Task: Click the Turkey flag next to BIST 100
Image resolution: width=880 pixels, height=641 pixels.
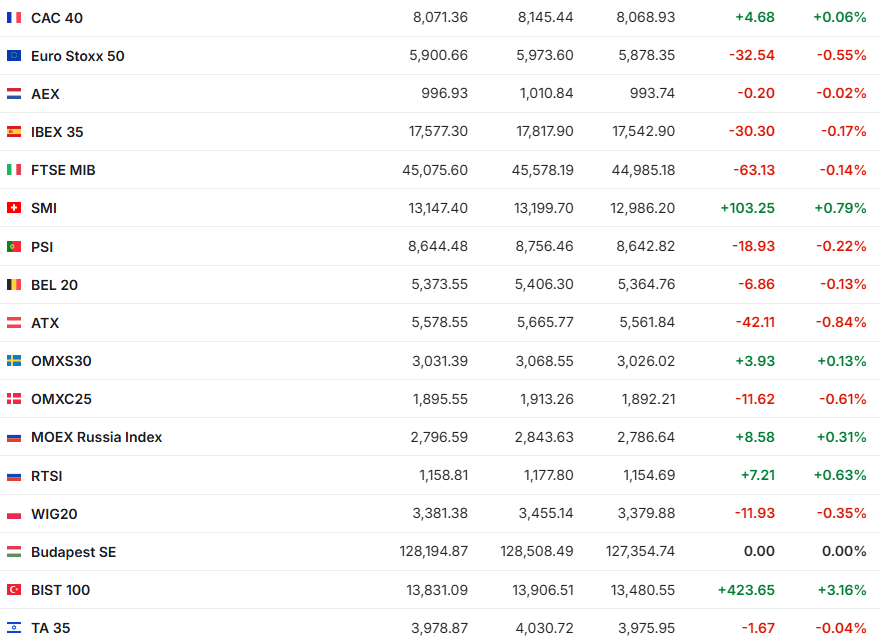Action: [14, 590]
